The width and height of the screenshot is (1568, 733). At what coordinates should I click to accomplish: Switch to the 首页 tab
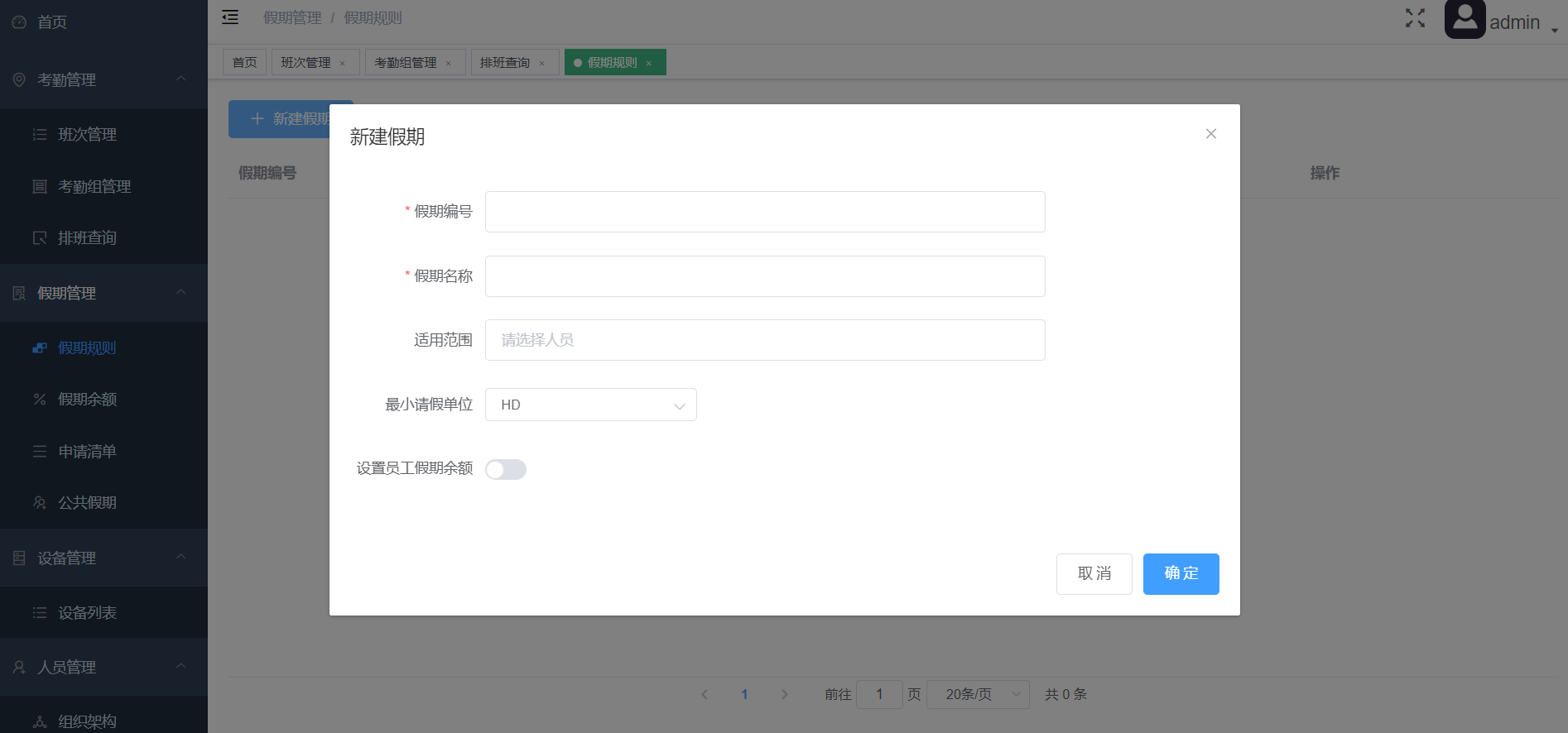pyautogui.click(x=244, y=63)
